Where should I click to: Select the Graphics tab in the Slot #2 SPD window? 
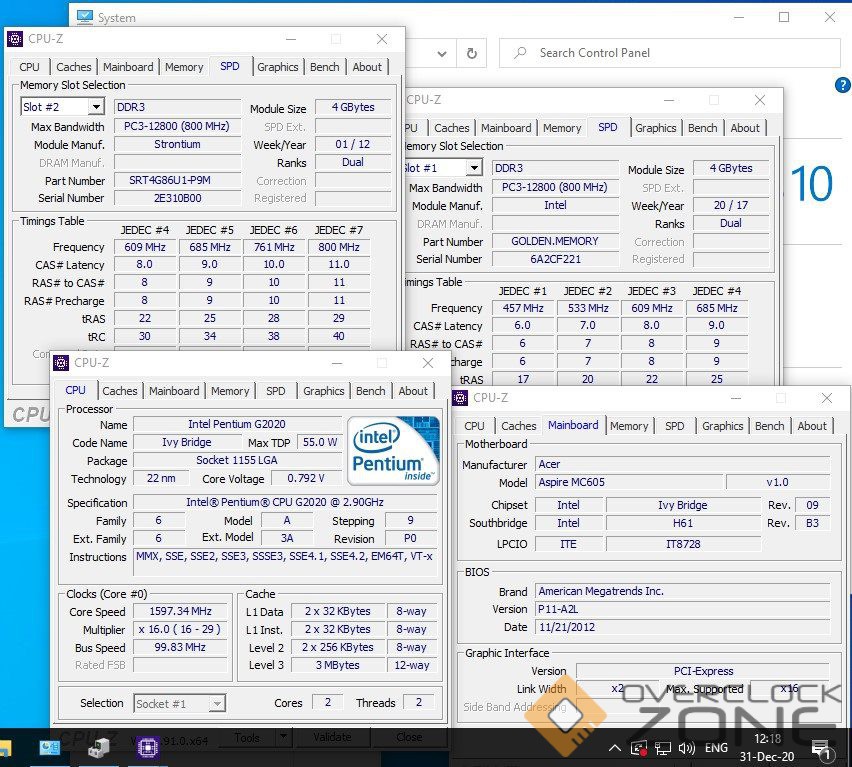277,67
